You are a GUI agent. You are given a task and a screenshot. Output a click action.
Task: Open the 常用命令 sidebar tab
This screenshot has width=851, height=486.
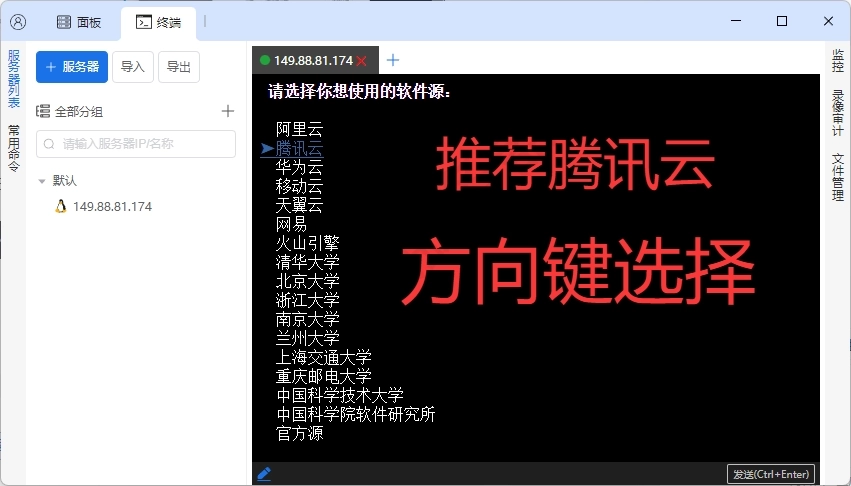pyautogui.click(x=14, y=148)
